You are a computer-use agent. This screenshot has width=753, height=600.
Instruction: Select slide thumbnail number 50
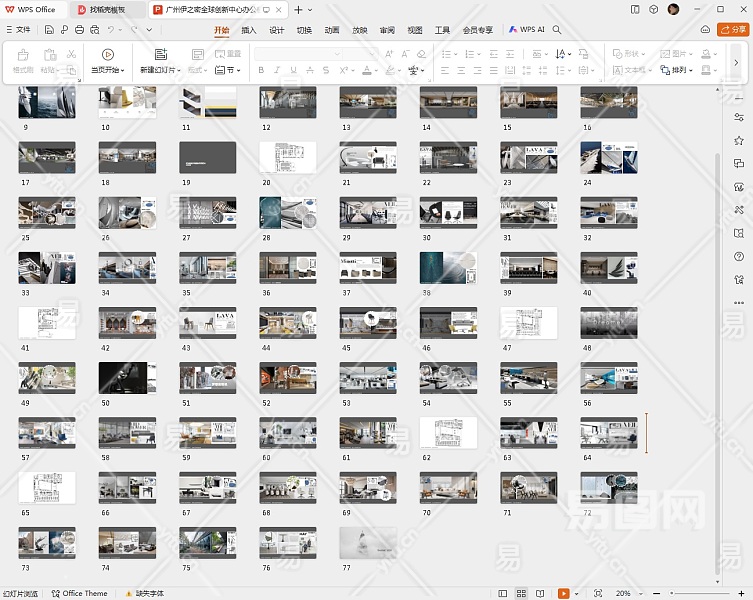(x=127, y=377)
